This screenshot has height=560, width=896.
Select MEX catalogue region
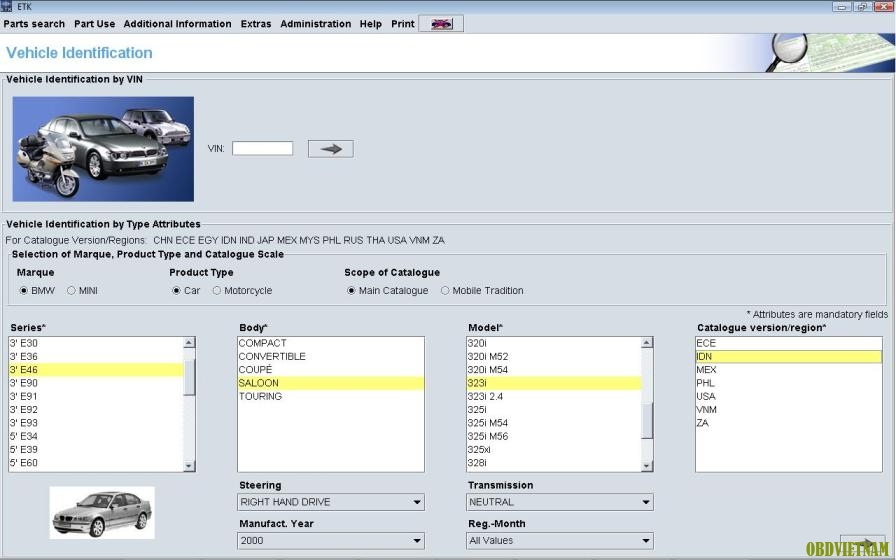(x=789, y=370)
